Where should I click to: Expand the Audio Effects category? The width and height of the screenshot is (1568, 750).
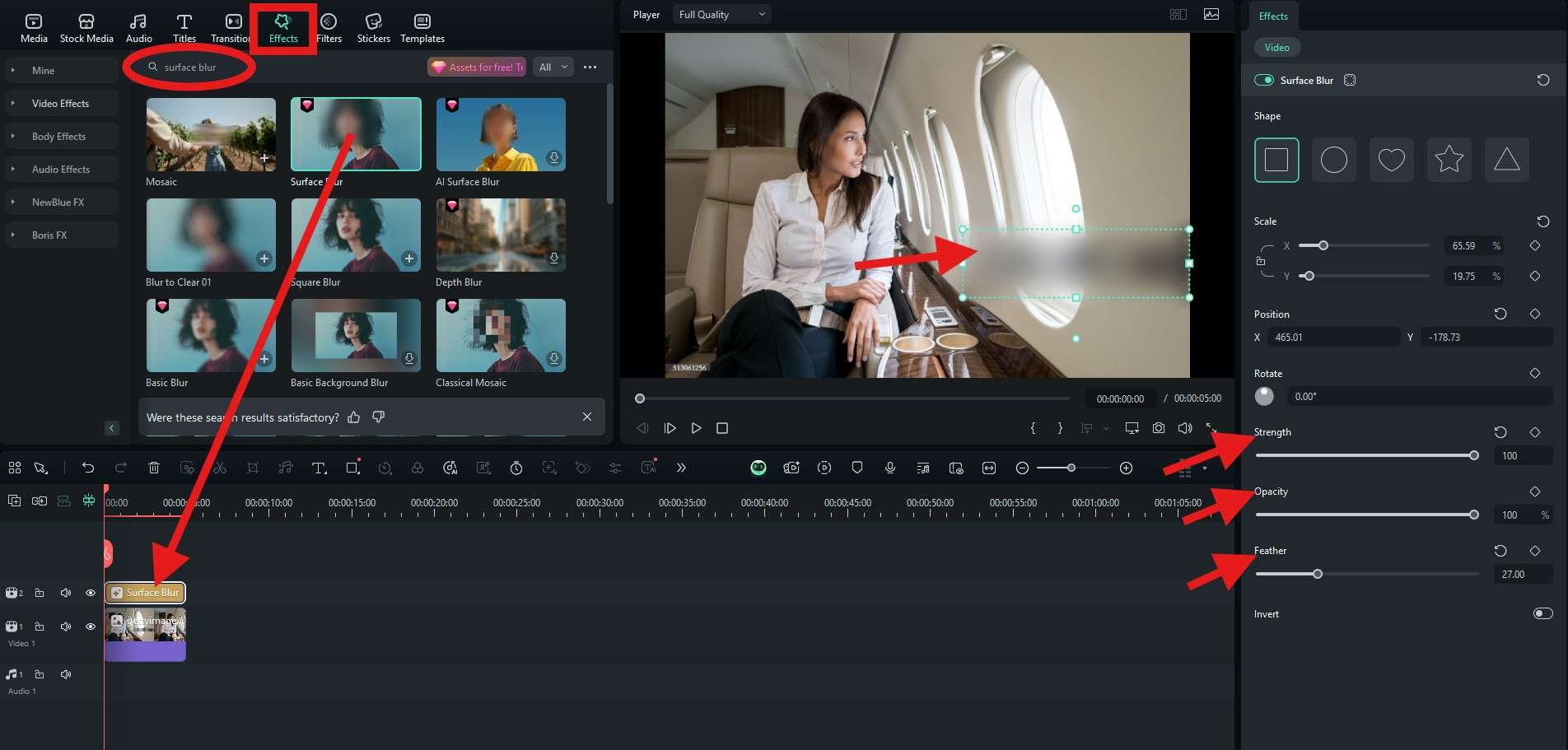[61, 170]
